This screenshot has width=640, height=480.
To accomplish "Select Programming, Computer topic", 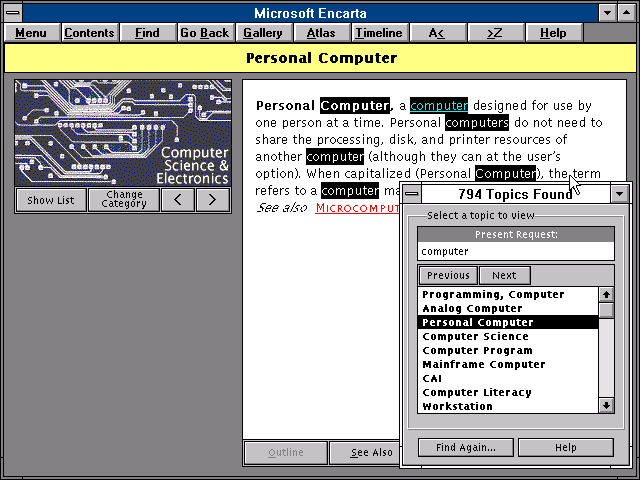I will tap(508, 294).
